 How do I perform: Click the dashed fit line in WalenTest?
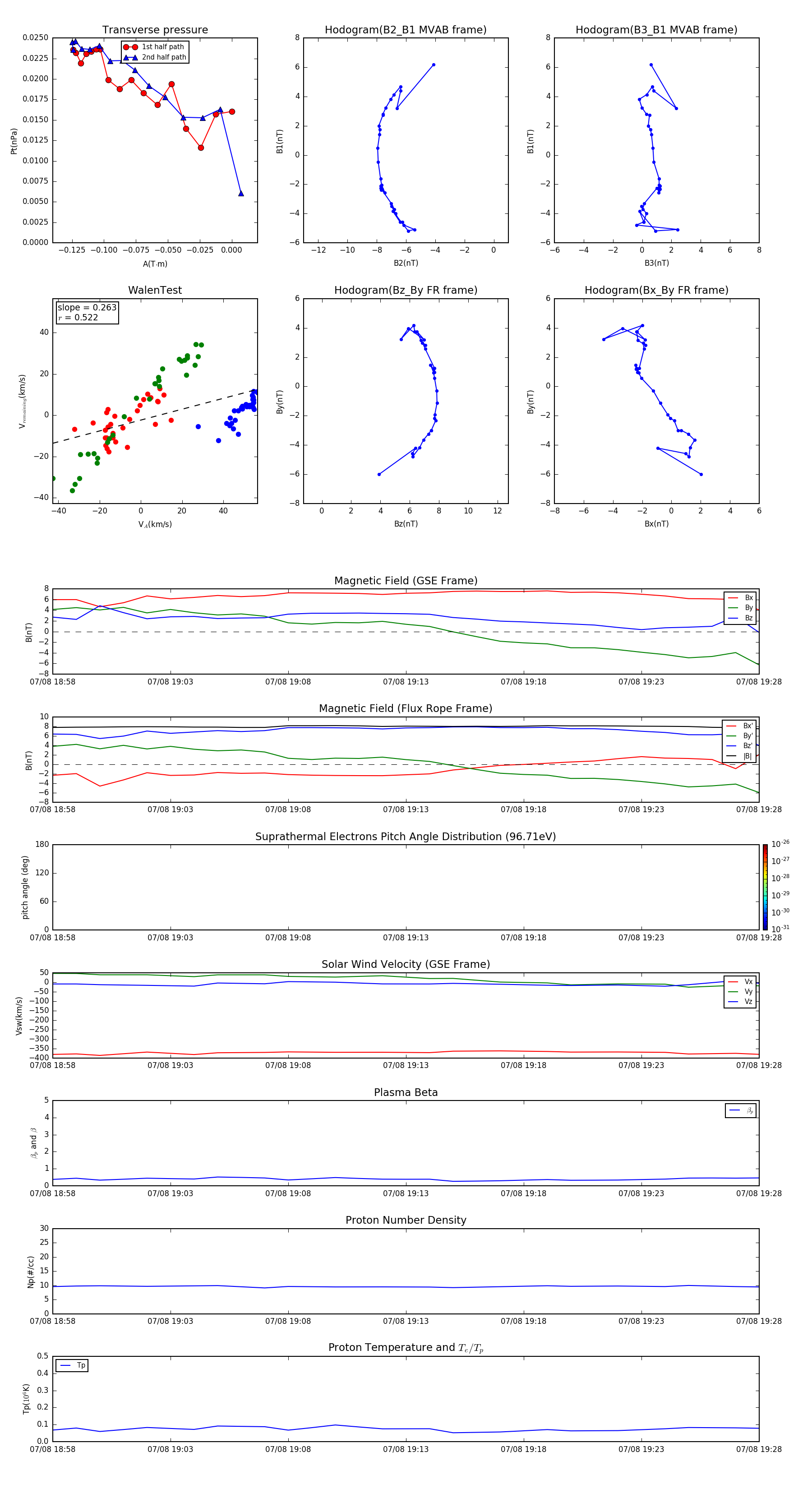tap(155, 416)
